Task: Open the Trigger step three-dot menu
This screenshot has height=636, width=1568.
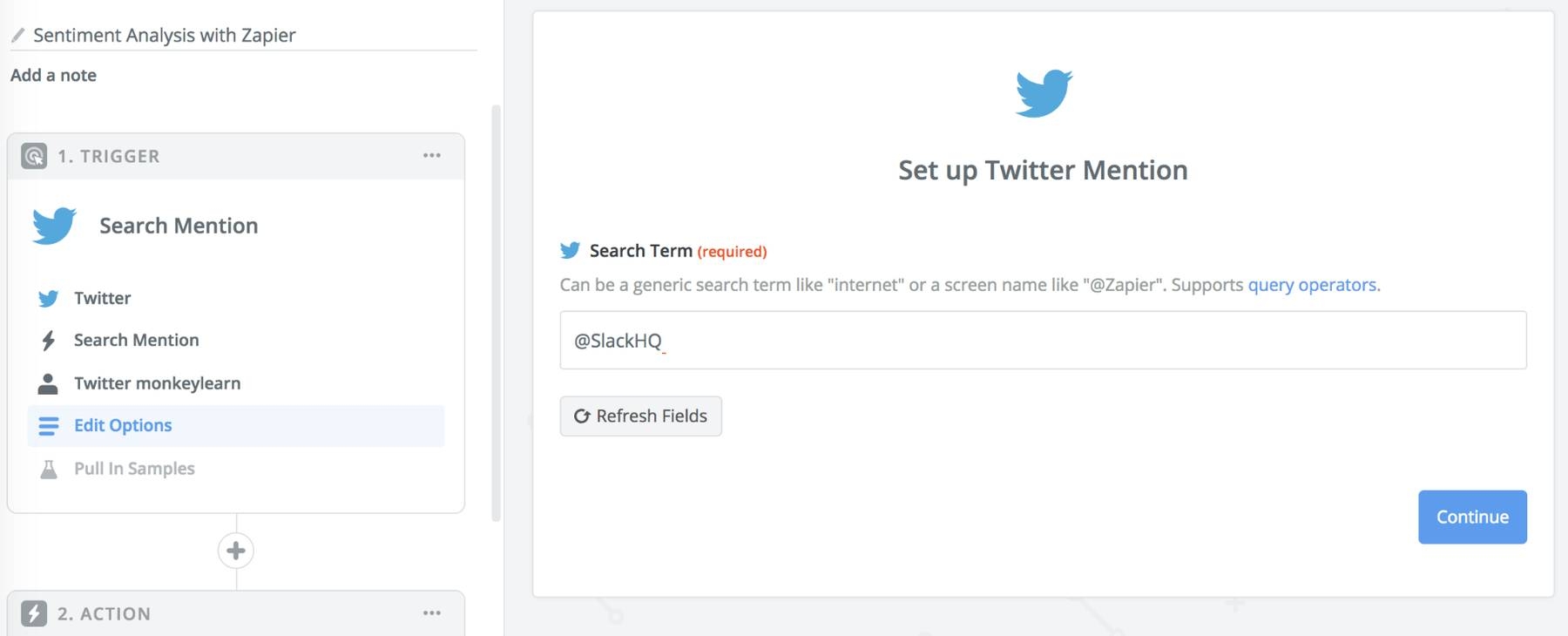Action: click(x=432, y=156)
